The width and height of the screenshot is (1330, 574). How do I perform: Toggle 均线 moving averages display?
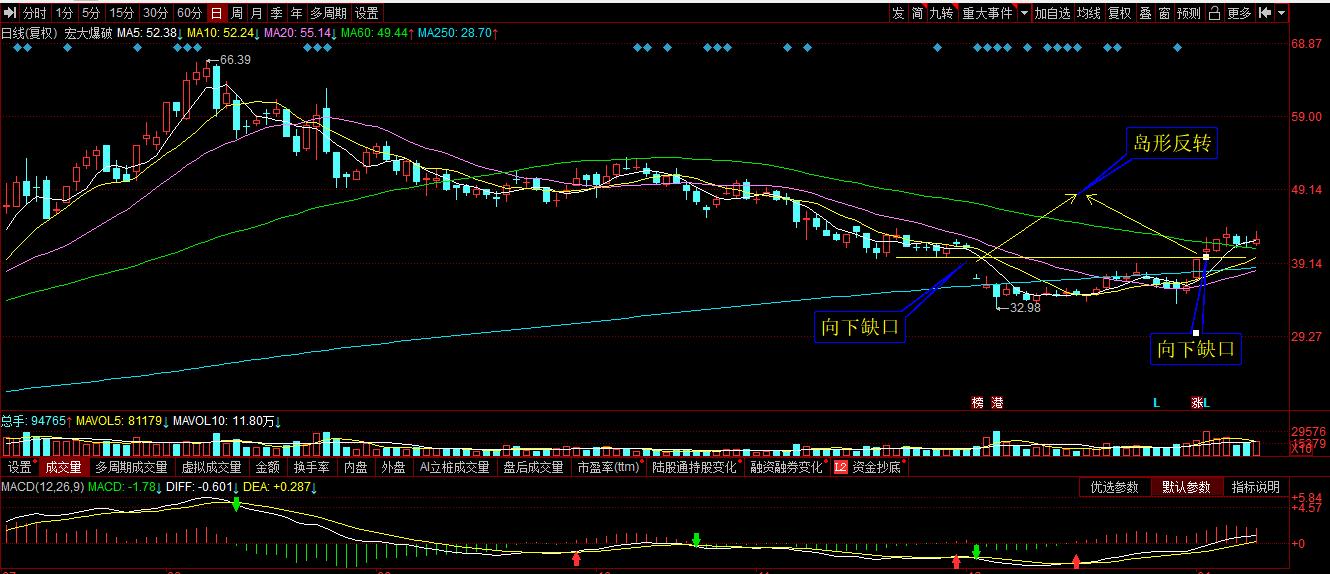(x=1088, y=13)
